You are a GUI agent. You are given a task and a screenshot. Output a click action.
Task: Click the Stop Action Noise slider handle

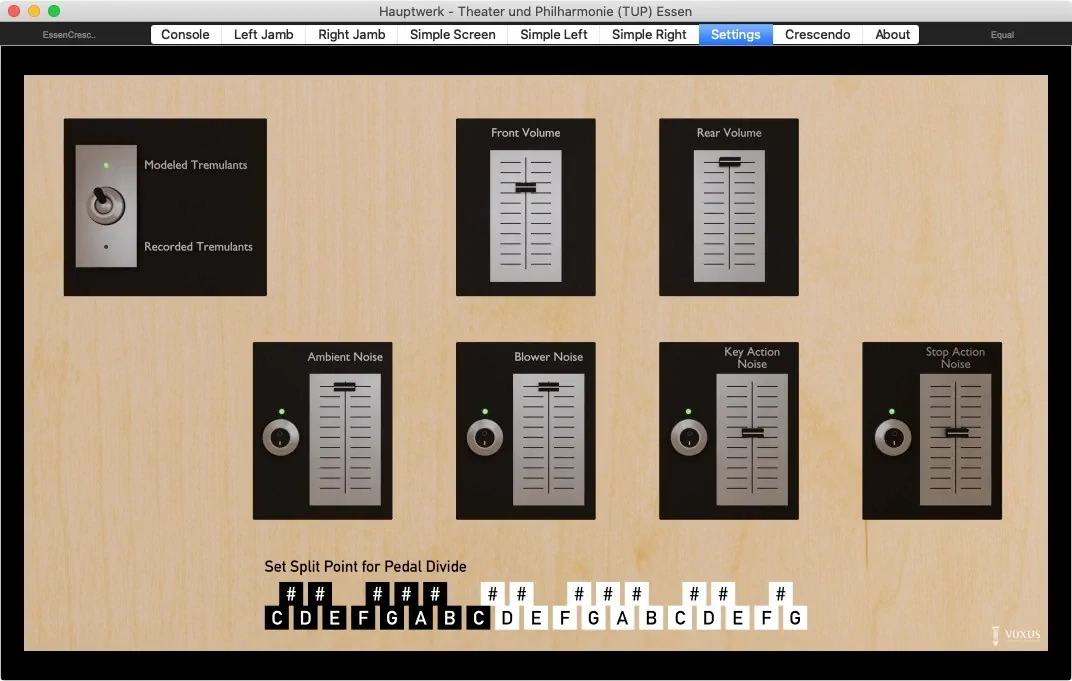click(x=957, y=432)
